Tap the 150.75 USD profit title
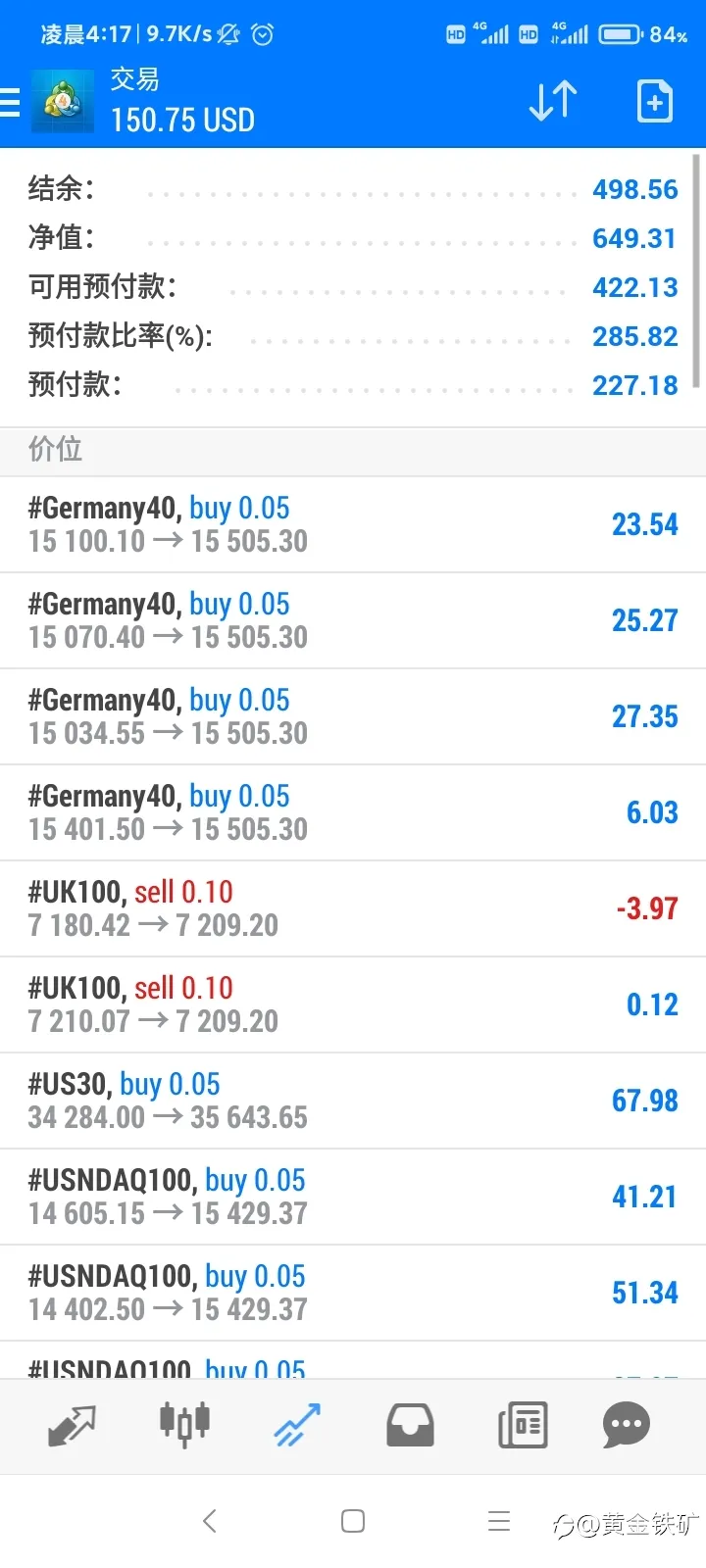The image size is (706, 1568). click(x=182, y=120)
